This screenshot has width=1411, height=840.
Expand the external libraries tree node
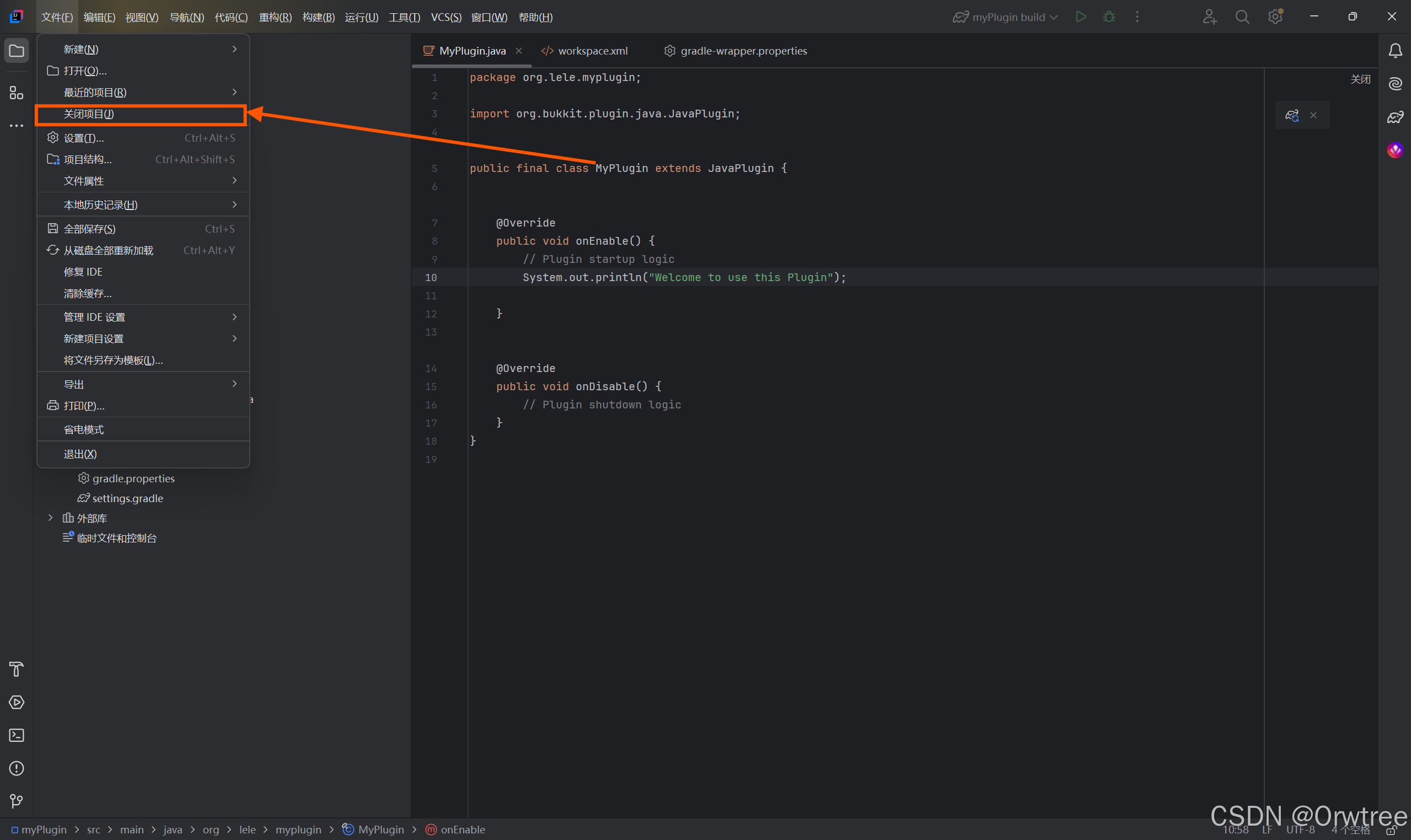[x=50, y=518]
